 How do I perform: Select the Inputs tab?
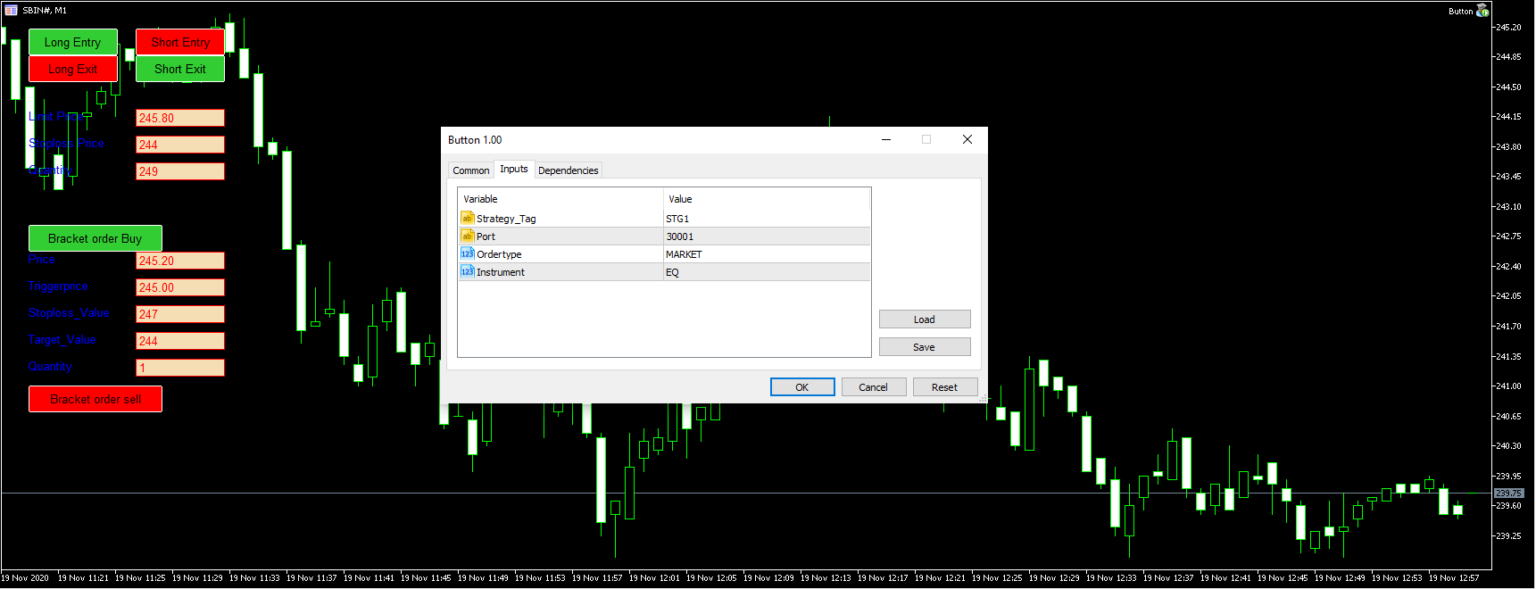[514, 169]
